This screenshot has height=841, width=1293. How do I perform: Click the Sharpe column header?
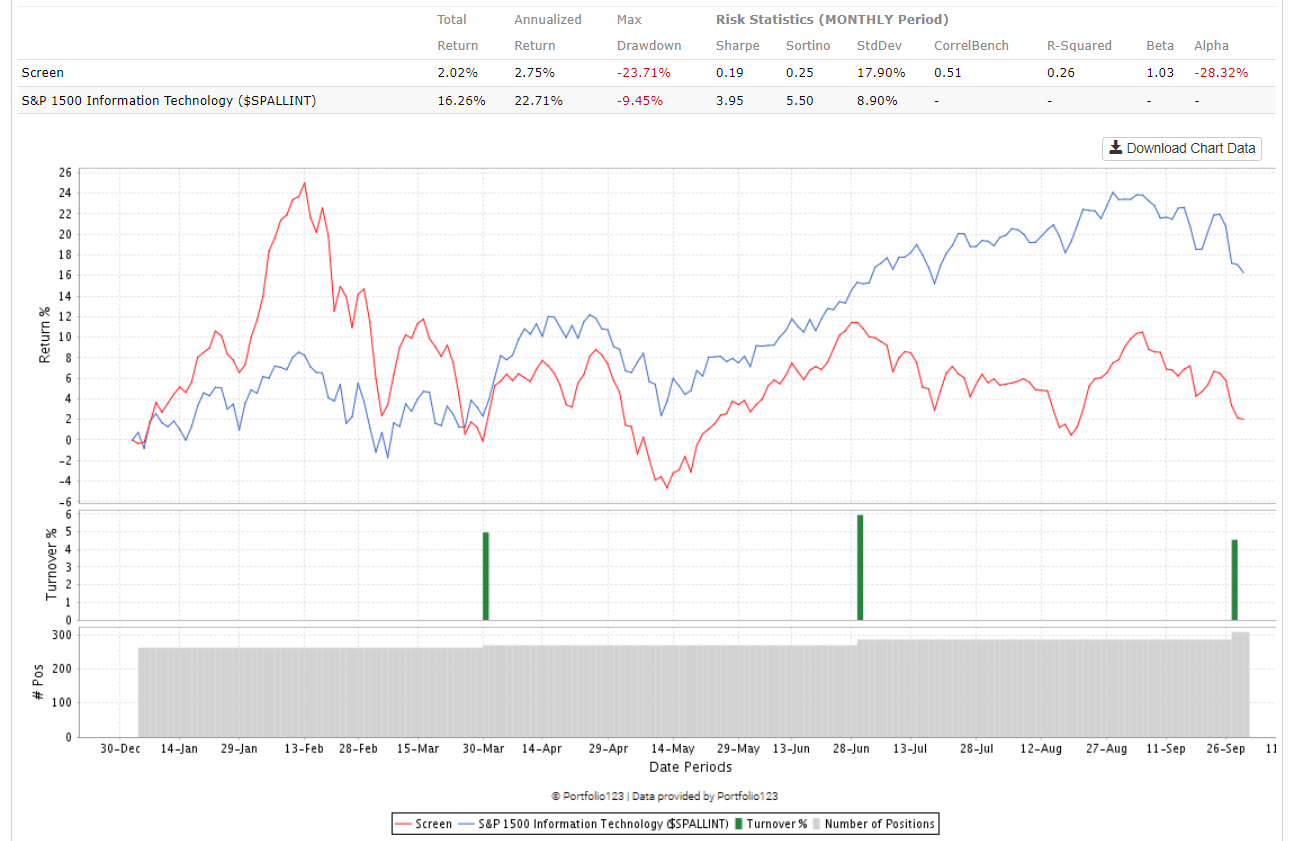coord(737,45)
